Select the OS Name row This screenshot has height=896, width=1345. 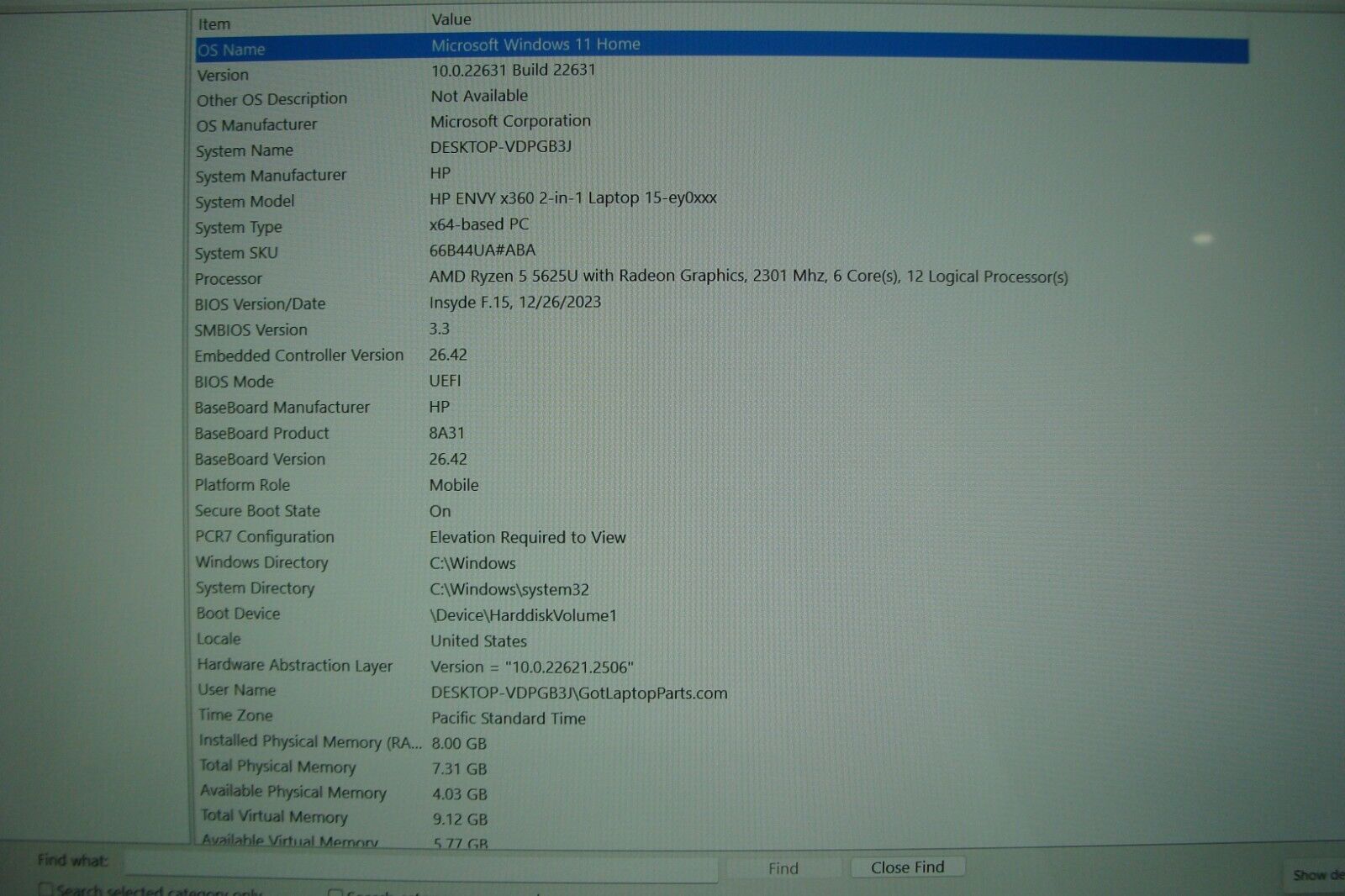click(721, 49)
